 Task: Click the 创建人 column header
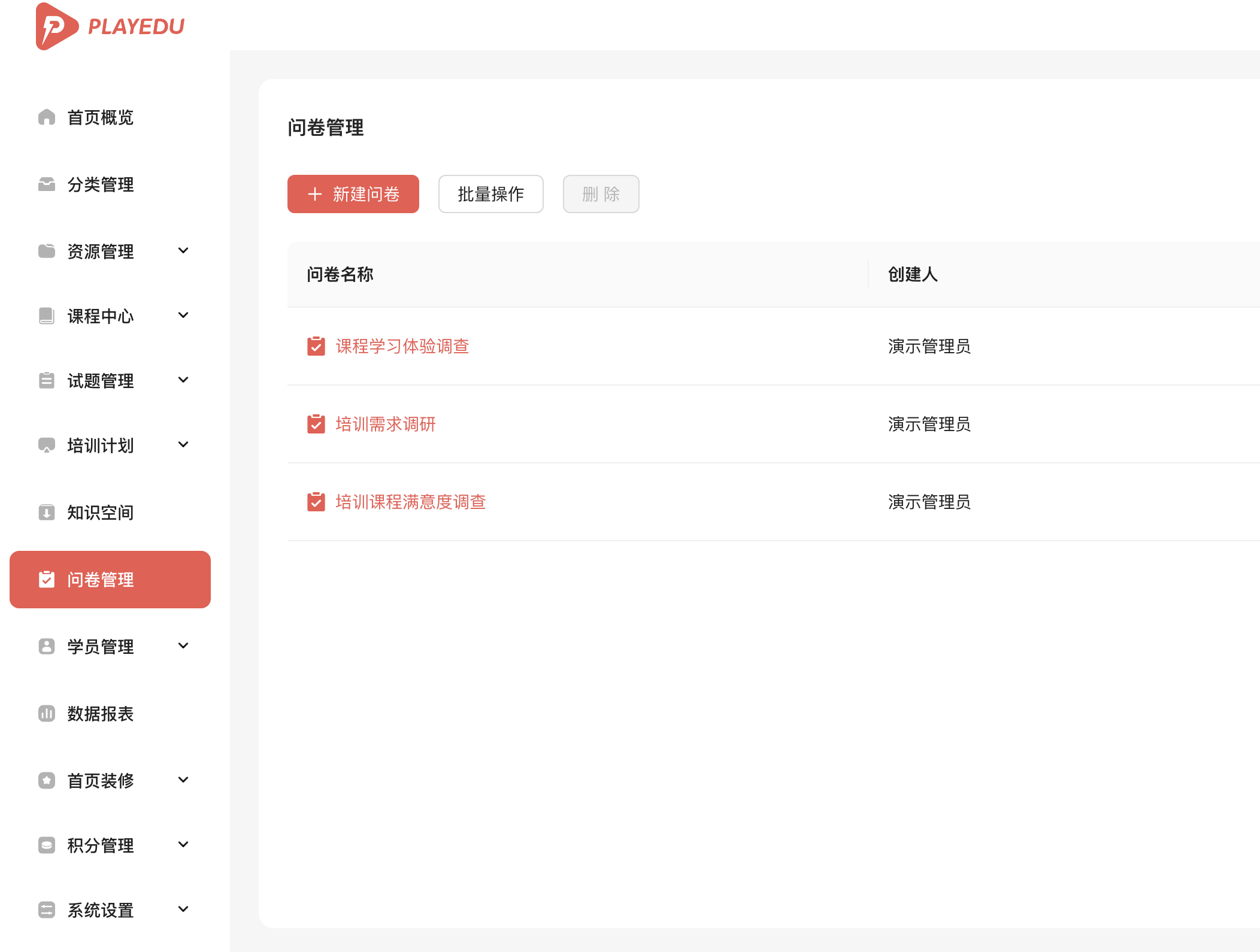[913, 274]
